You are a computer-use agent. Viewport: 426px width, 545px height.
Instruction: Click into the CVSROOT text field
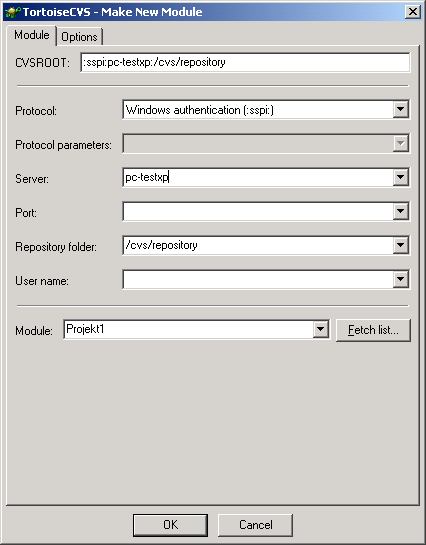(245, 63)
